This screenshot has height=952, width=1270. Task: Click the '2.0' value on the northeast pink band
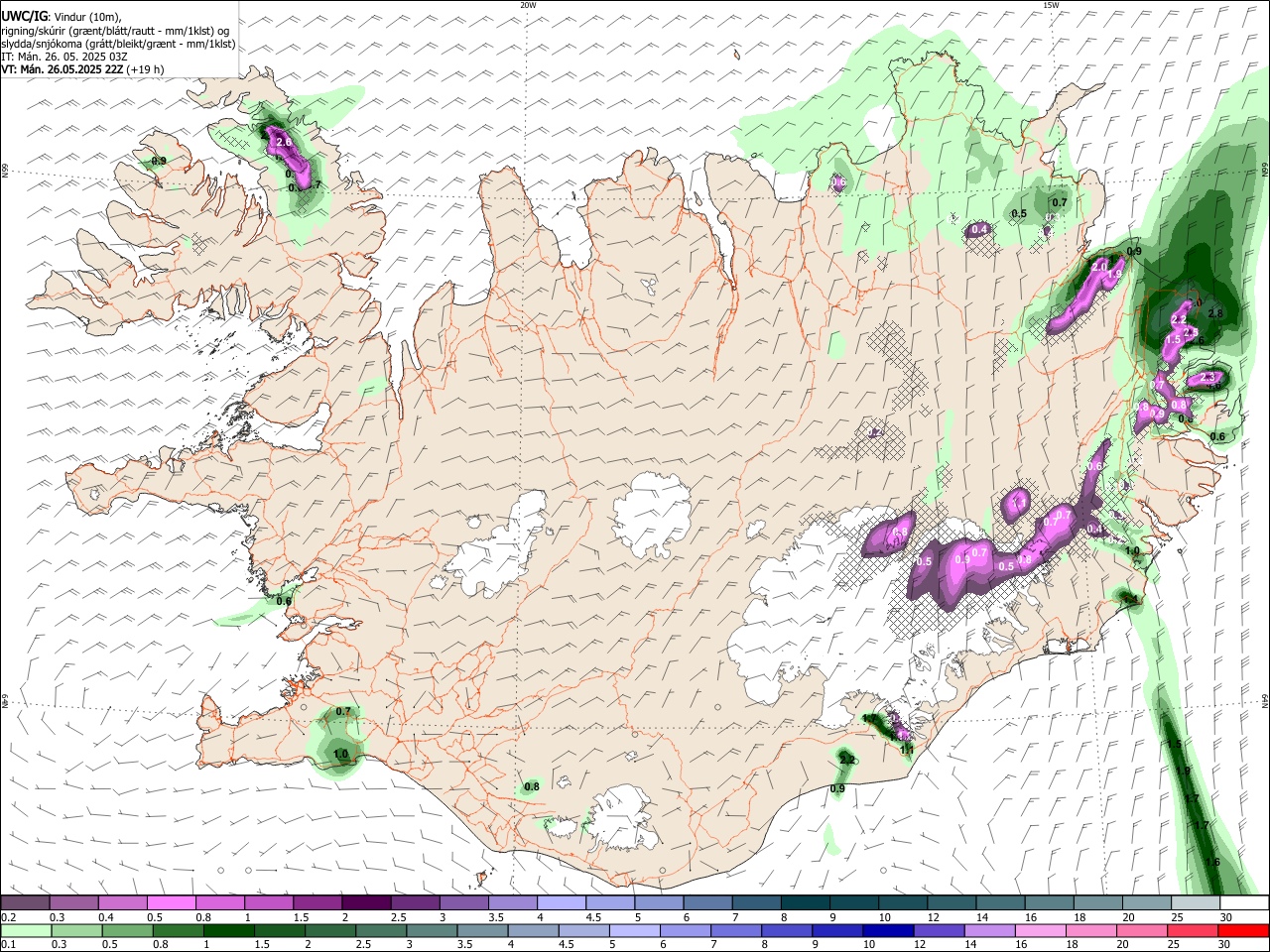coord(1099,267)
